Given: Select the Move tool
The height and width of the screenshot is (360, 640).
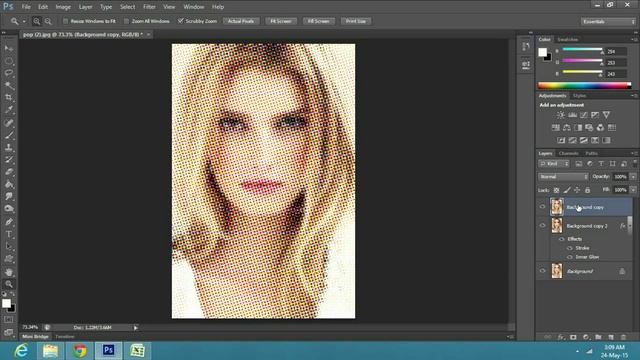Looking at the screenshot, I should [9, 49].
